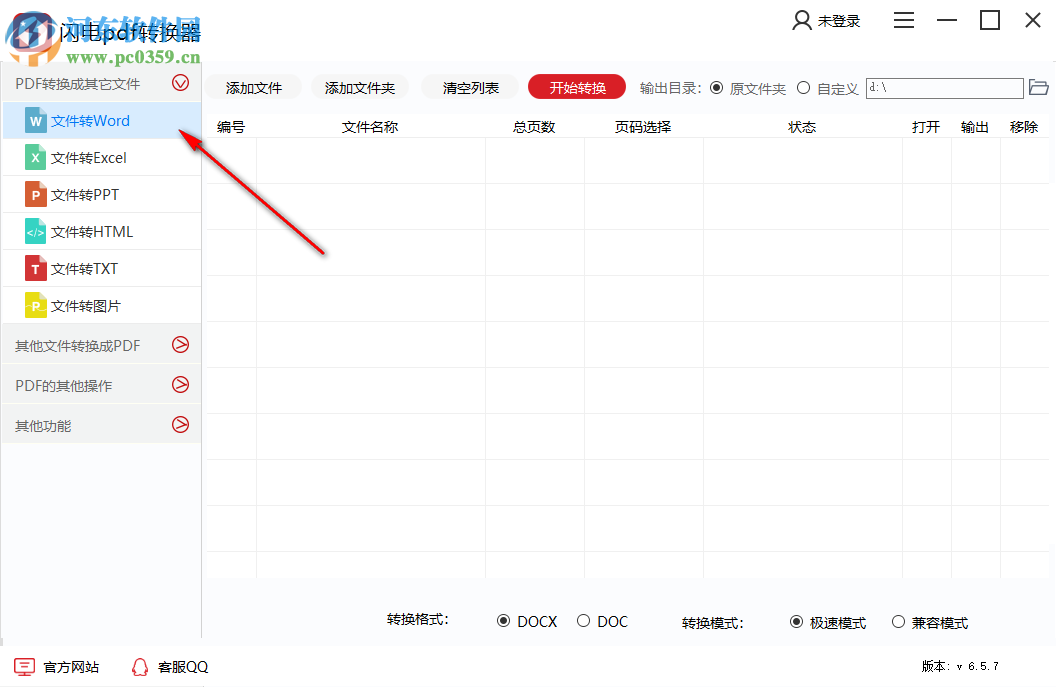The width and height of the screenshot is (1056, 687).
Task: Choose DOC as the conversion format
Action: point(583,621)
